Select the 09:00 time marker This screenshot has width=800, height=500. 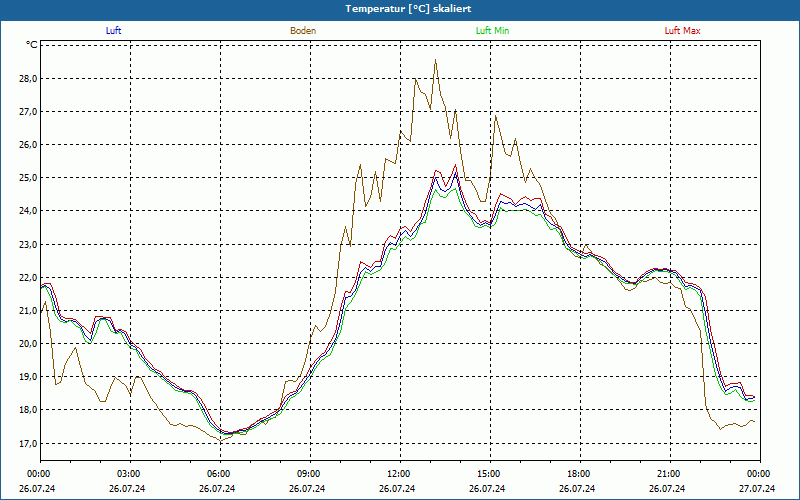308,474
